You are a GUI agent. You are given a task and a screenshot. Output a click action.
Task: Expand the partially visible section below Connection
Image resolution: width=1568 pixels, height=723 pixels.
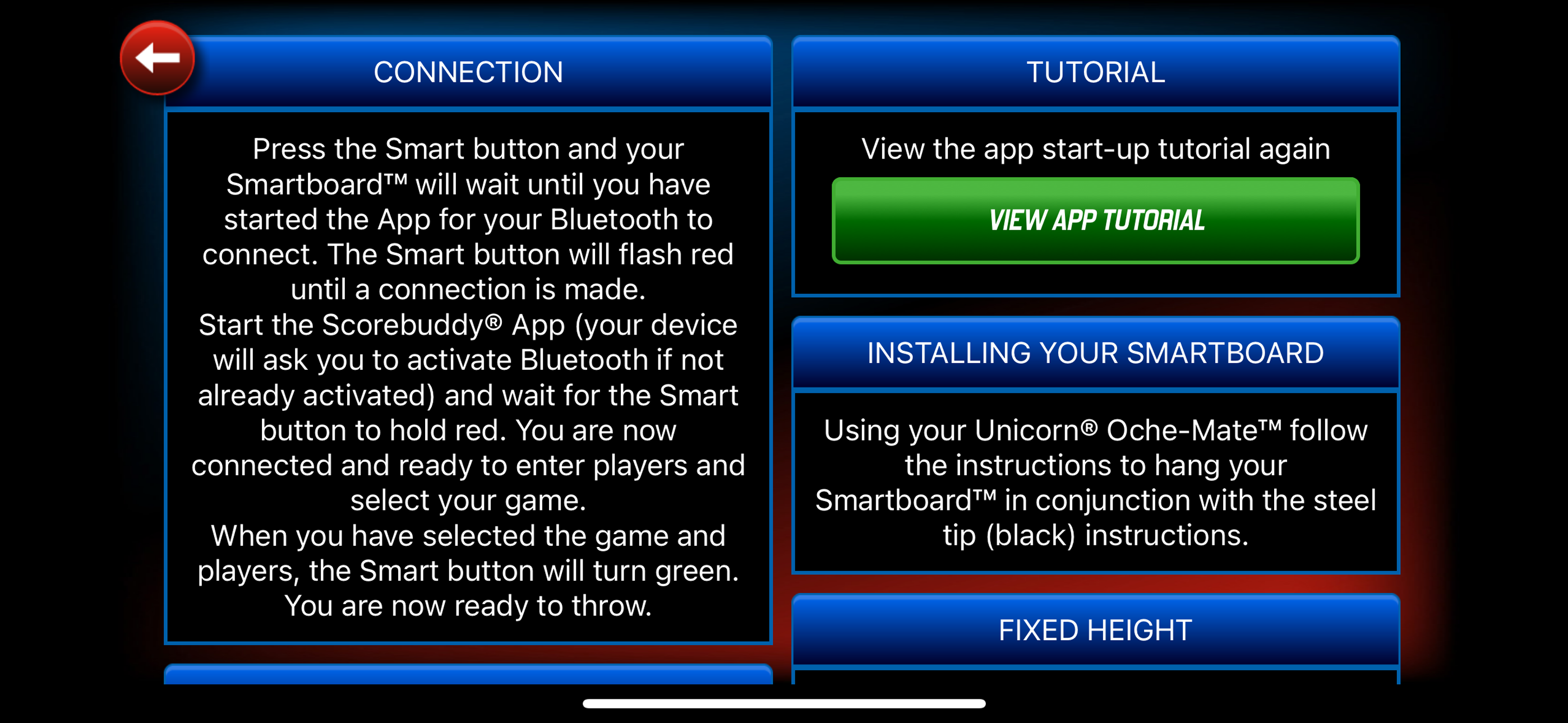468,674
